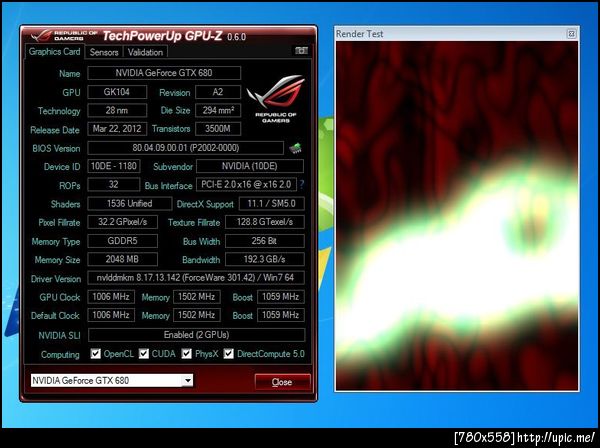Click the GPU Clock row Boost value 1059 MHz
The width and height of the screenshot is (600, 448).
click(x=281, y=296)
